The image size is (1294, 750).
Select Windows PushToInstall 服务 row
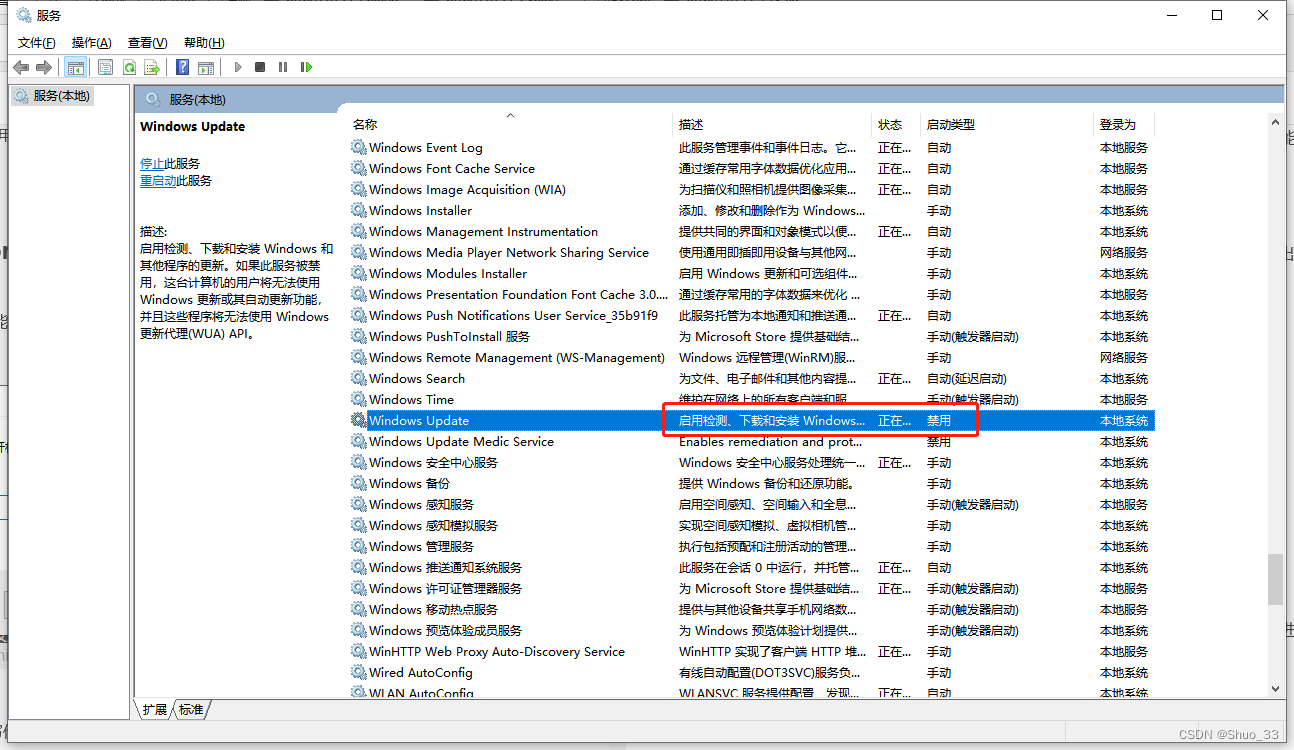[751, 336]
